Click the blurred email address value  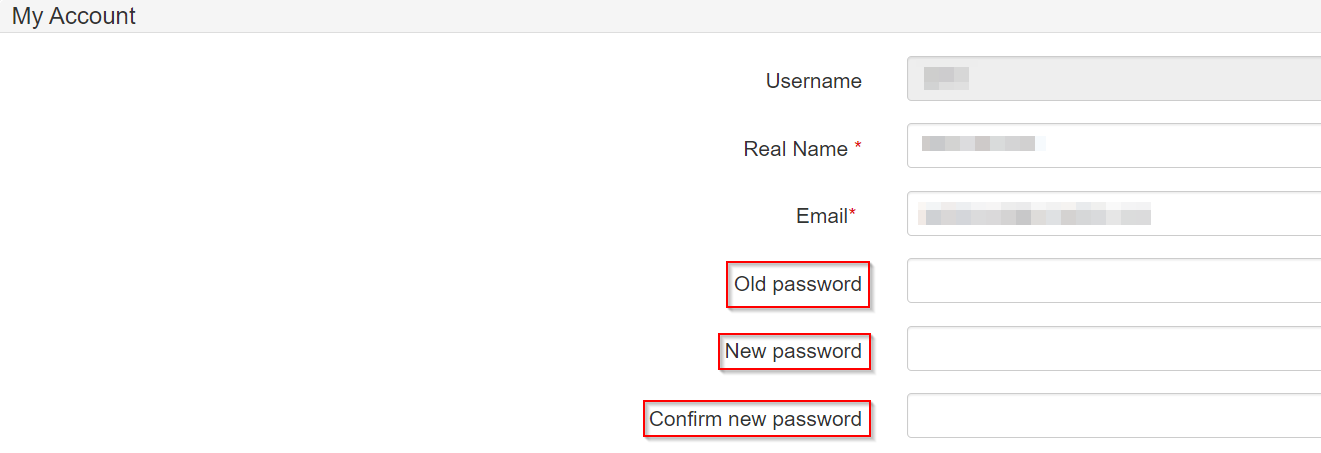click(x=1035, y=214)
